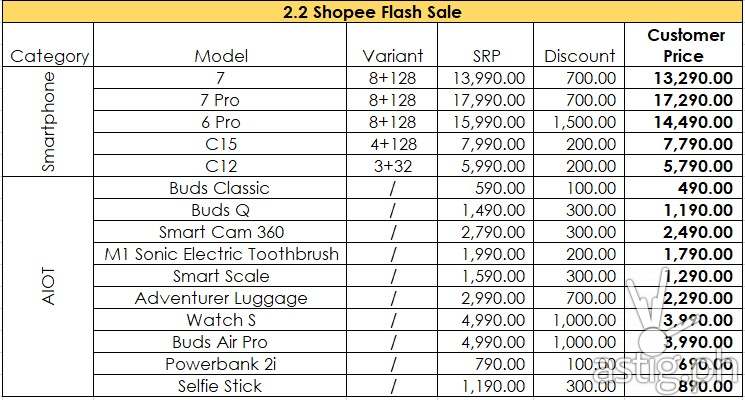Select the M1 Sonic Electric Toothbrush cell

(221, 254)
